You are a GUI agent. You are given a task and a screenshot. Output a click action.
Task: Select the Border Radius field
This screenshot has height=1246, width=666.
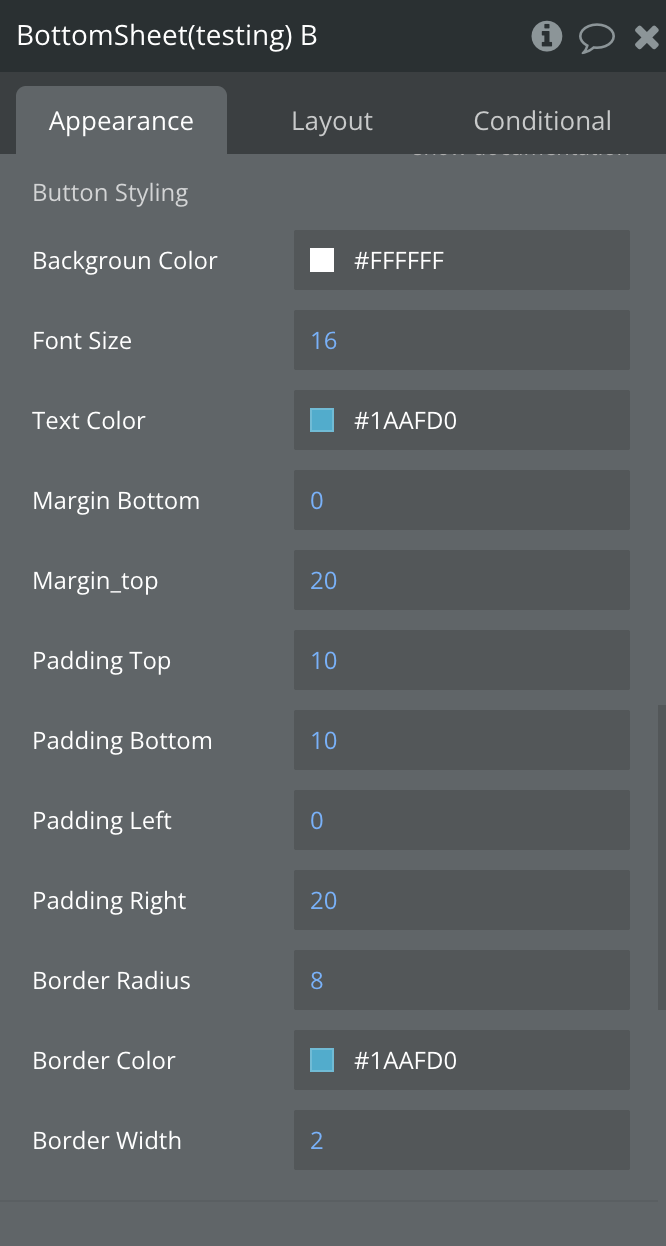[x=461, y=981]
